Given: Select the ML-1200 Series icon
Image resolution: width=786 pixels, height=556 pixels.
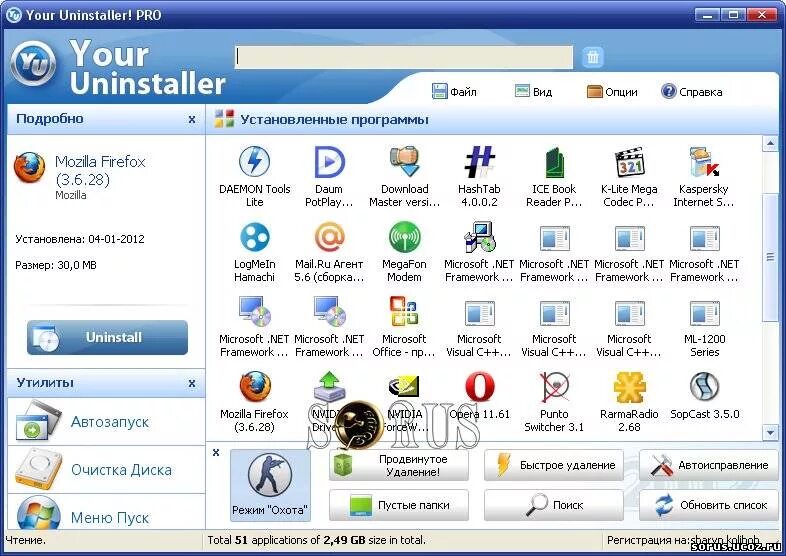Looking at the screenshot, I should tap(704, 314).
